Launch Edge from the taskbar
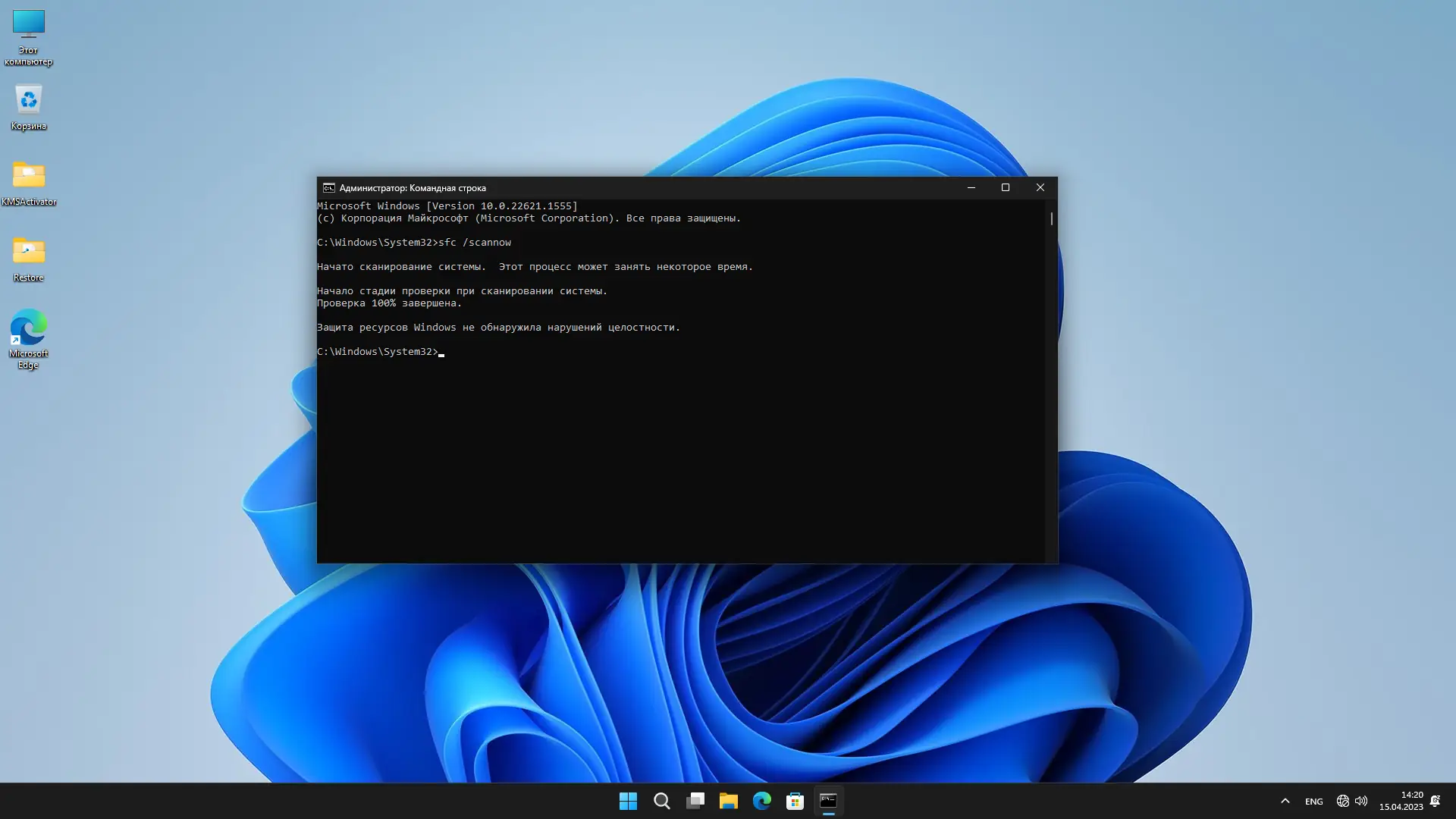1456x819 pixels. [x=761, y=801]
